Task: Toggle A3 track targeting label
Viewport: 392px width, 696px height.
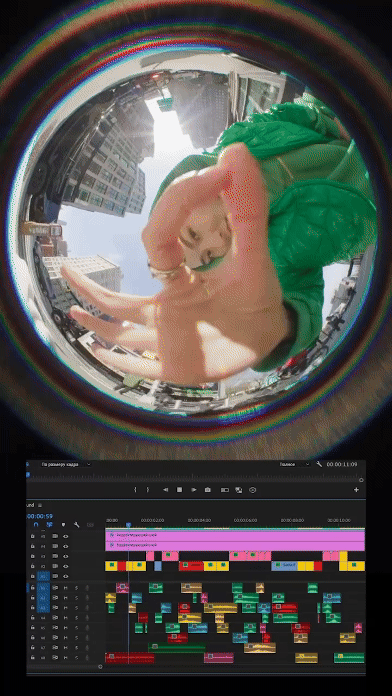Action: (x=44, y=608)
